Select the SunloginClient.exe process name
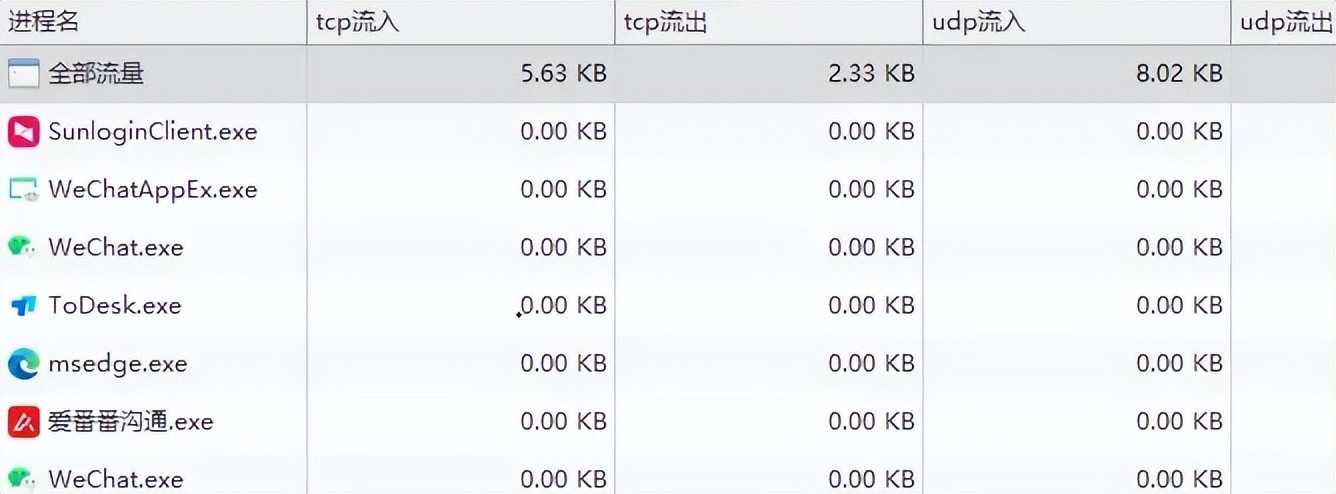 [x=153, y=131]
